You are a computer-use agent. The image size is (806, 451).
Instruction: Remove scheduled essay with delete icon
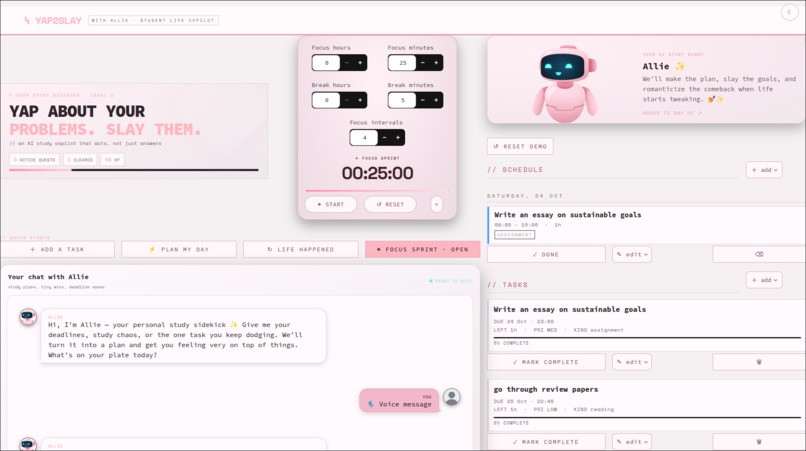click(x=759, y=255)
